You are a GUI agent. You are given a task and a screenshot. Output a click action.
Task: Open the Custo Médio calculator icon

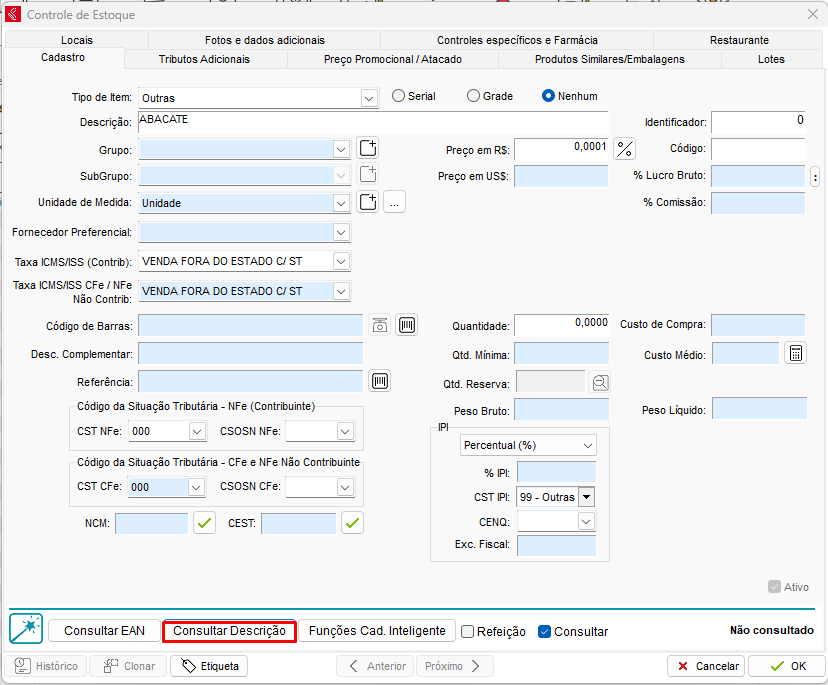(795, 354)
